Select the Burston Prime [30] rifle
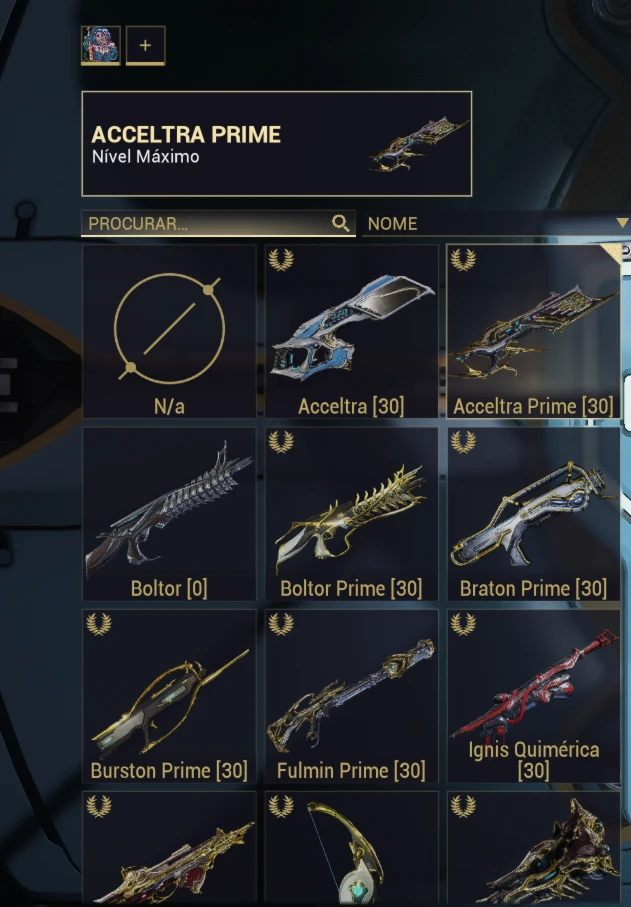The width and height of the screenshot is (631, 907). click(x=169, y=696)
